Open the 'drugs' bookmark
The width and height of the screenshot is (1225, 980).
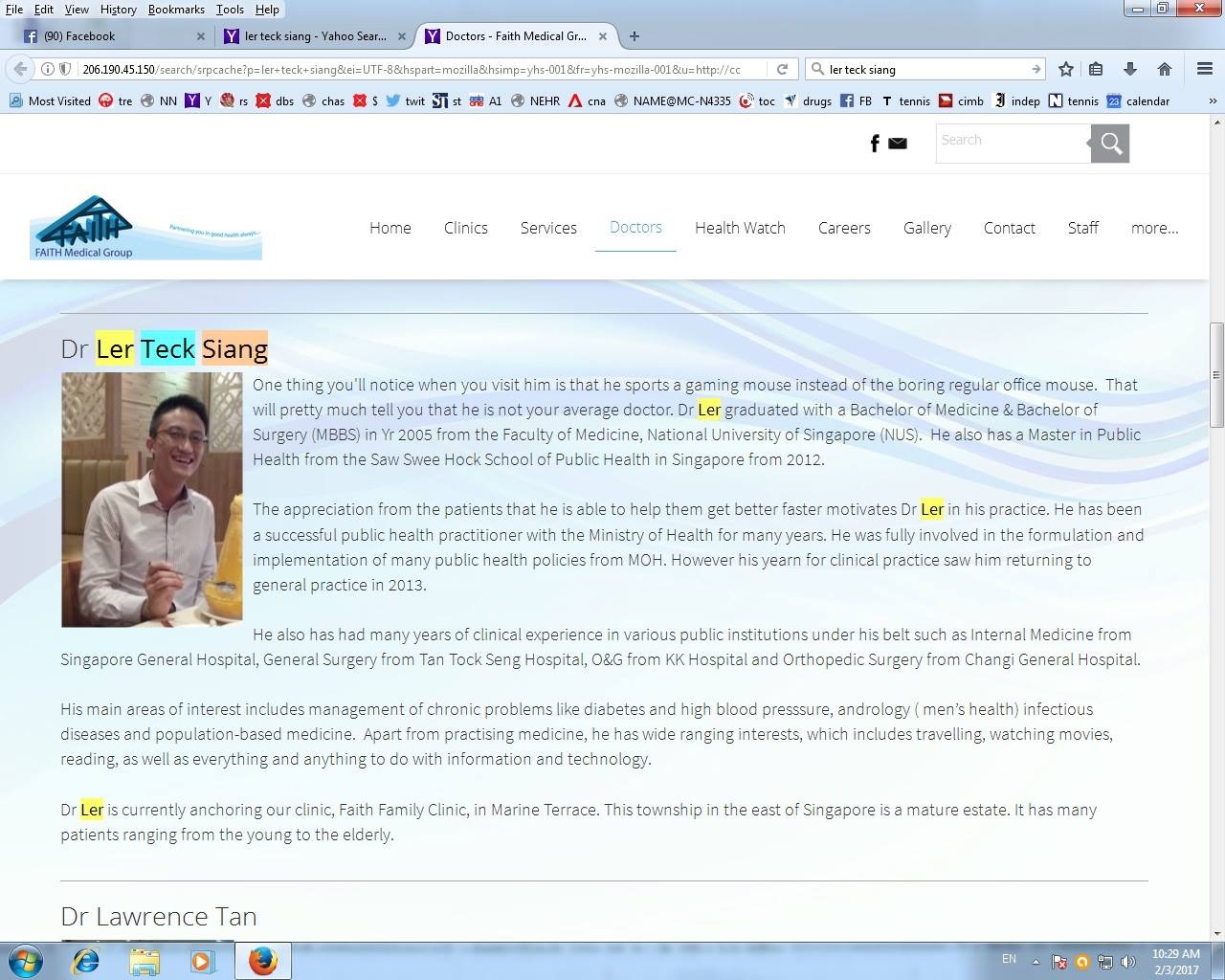[808, 100]
